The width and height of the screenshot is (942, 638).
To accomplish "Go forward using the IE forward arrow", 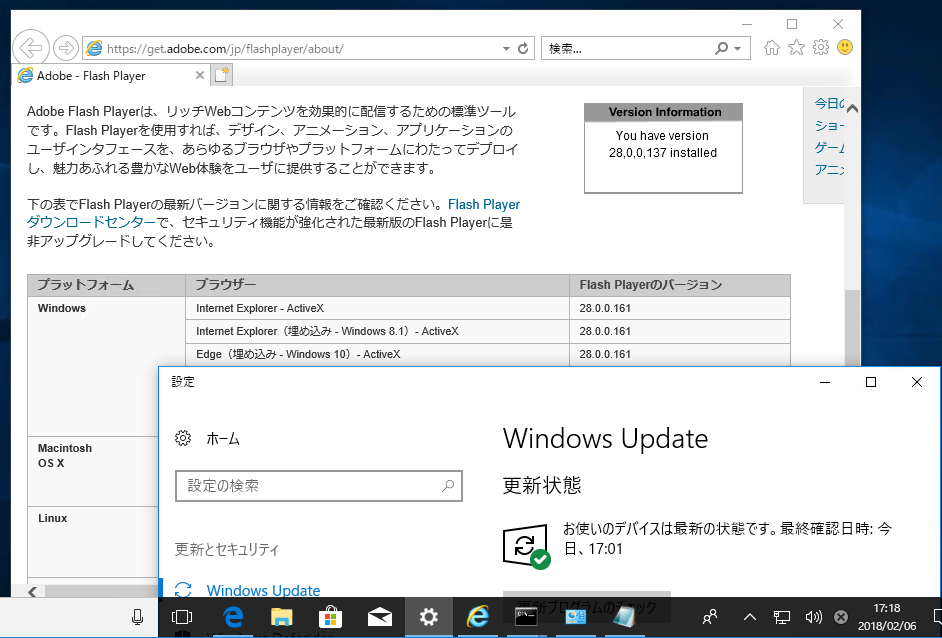I will tap(65, 48).
